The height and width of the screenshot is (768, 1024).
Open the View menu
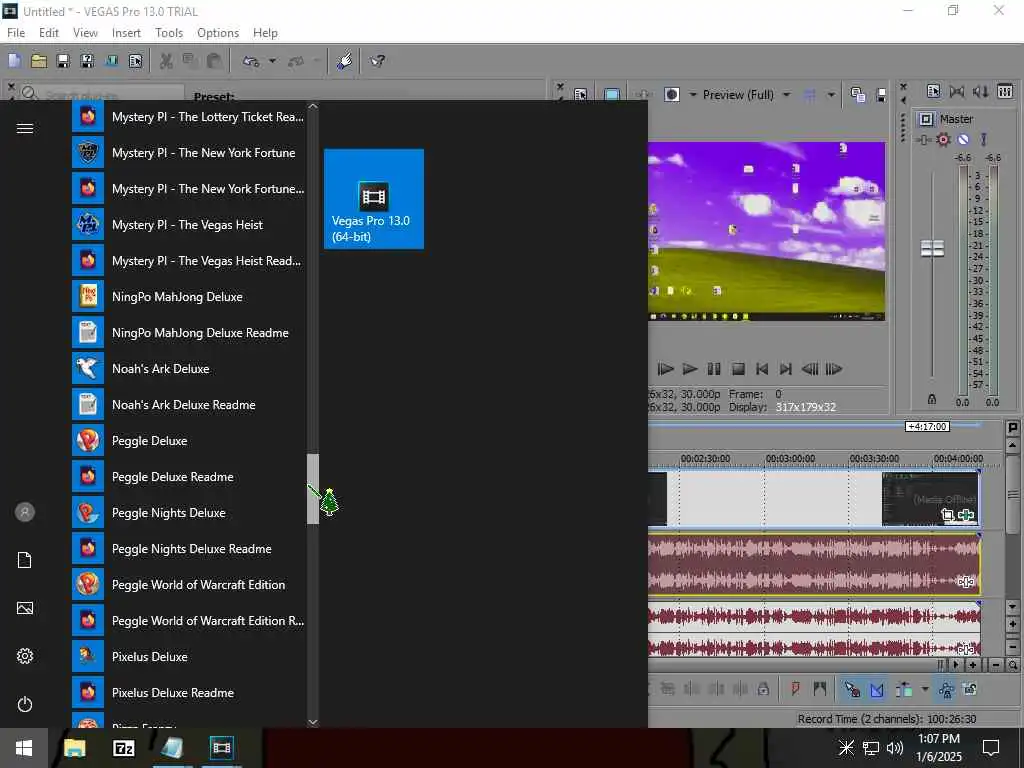[85, 33]
